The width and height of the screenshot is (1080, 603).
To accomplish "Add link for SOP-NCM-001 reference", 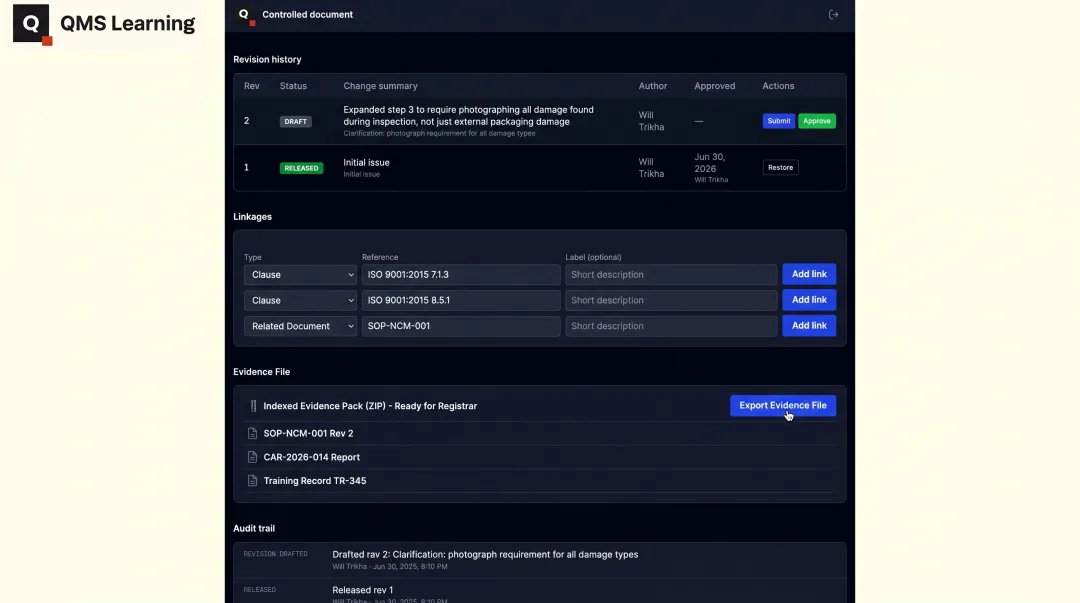I will [809, 325].
